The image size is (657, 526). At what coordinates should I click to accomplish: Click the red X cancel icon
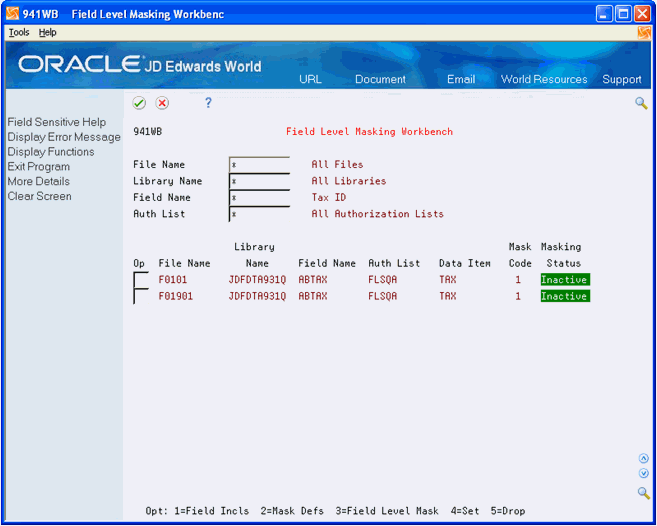[x=162, y=103]
